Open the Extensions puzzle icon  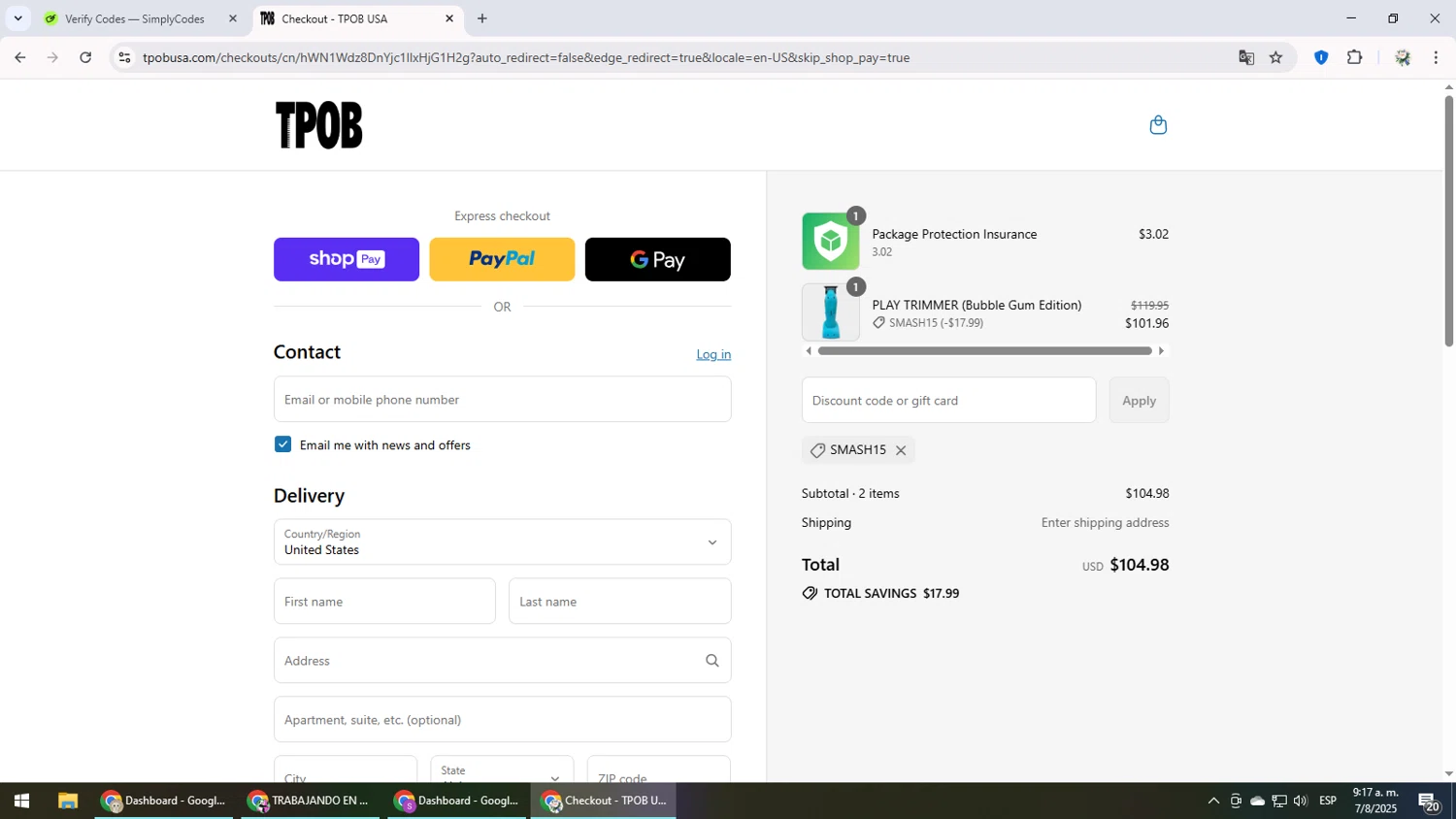(x=1355, y=57)
